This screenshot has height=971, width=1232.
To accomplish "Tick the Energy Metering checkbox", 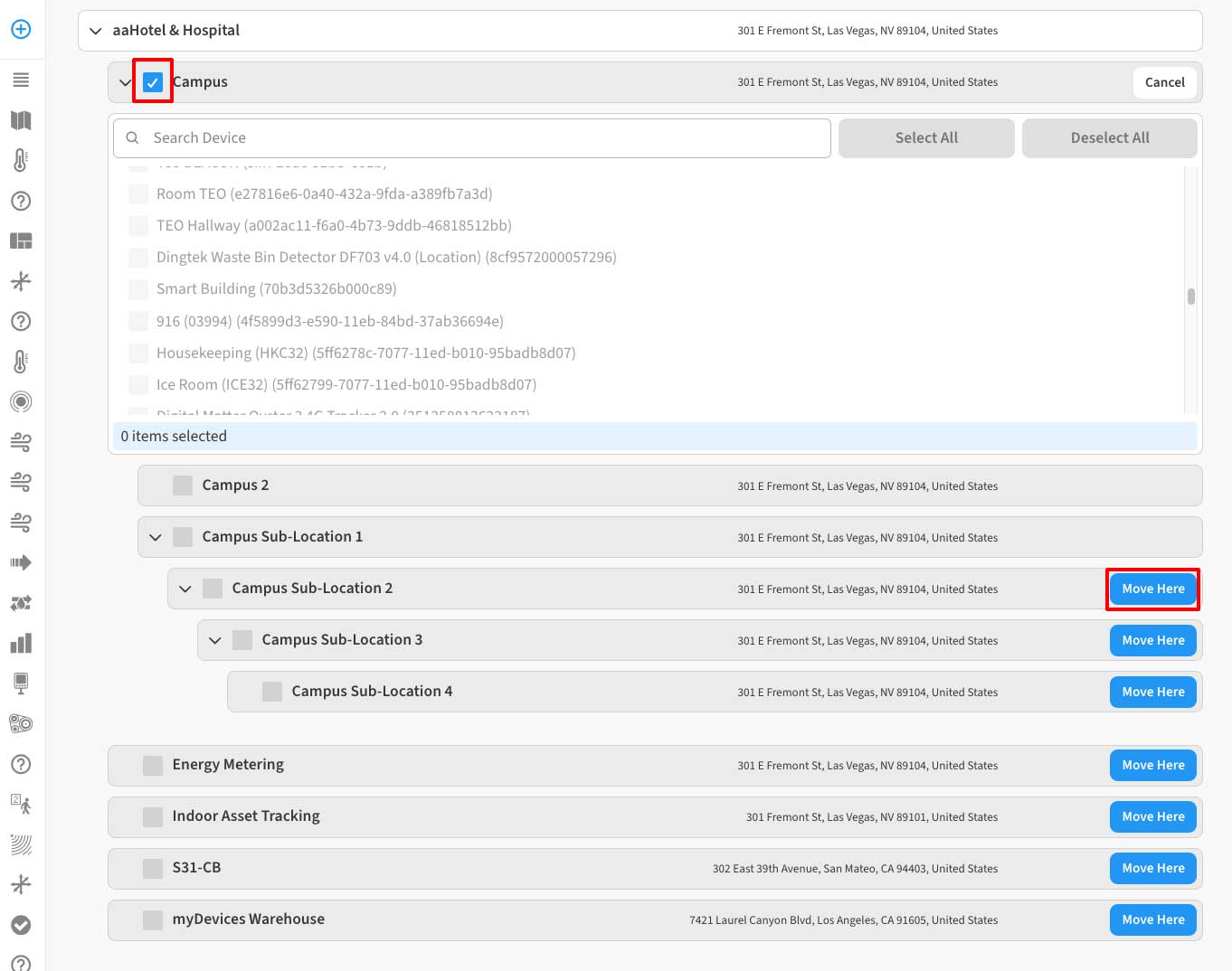I will [x=153, y=765].
